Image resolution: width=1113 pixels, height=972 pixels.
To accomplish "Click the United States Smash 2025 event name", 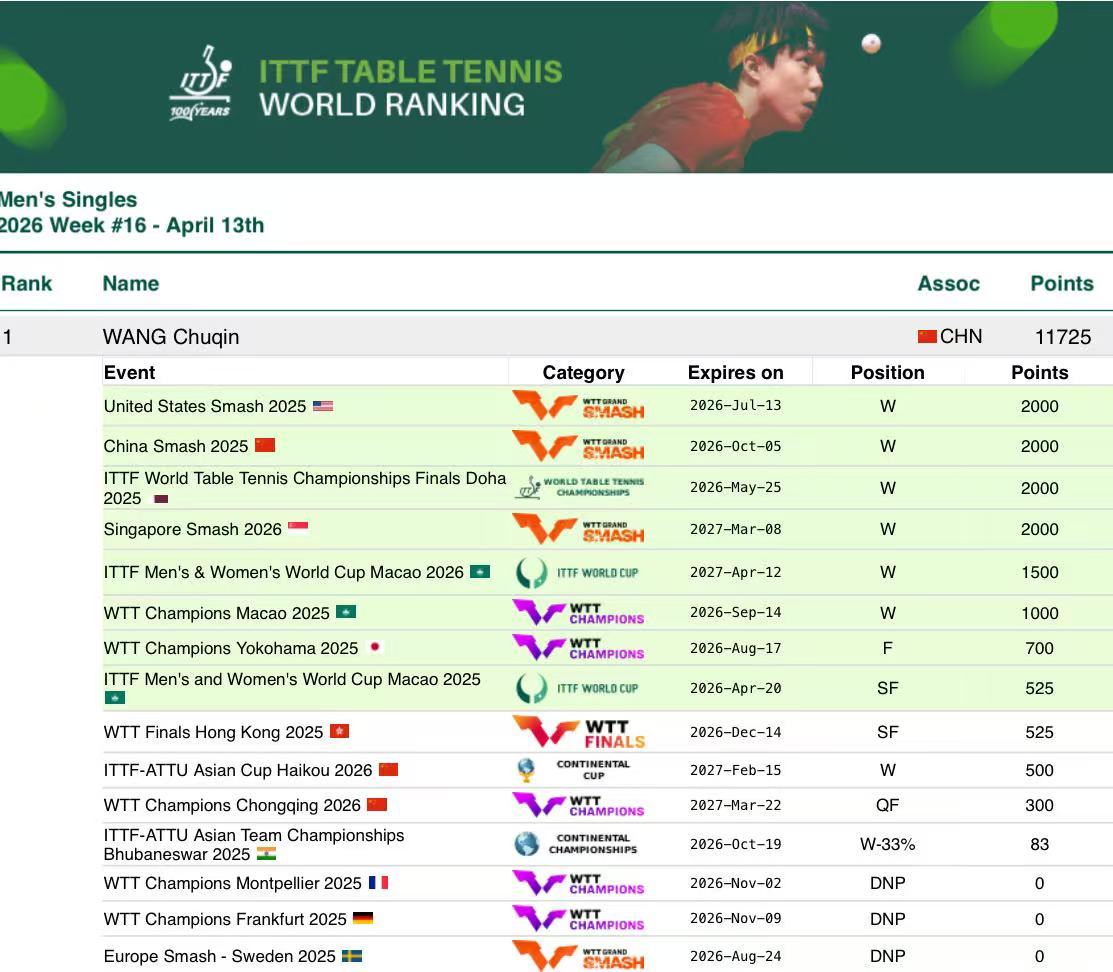I will [204, 406].
